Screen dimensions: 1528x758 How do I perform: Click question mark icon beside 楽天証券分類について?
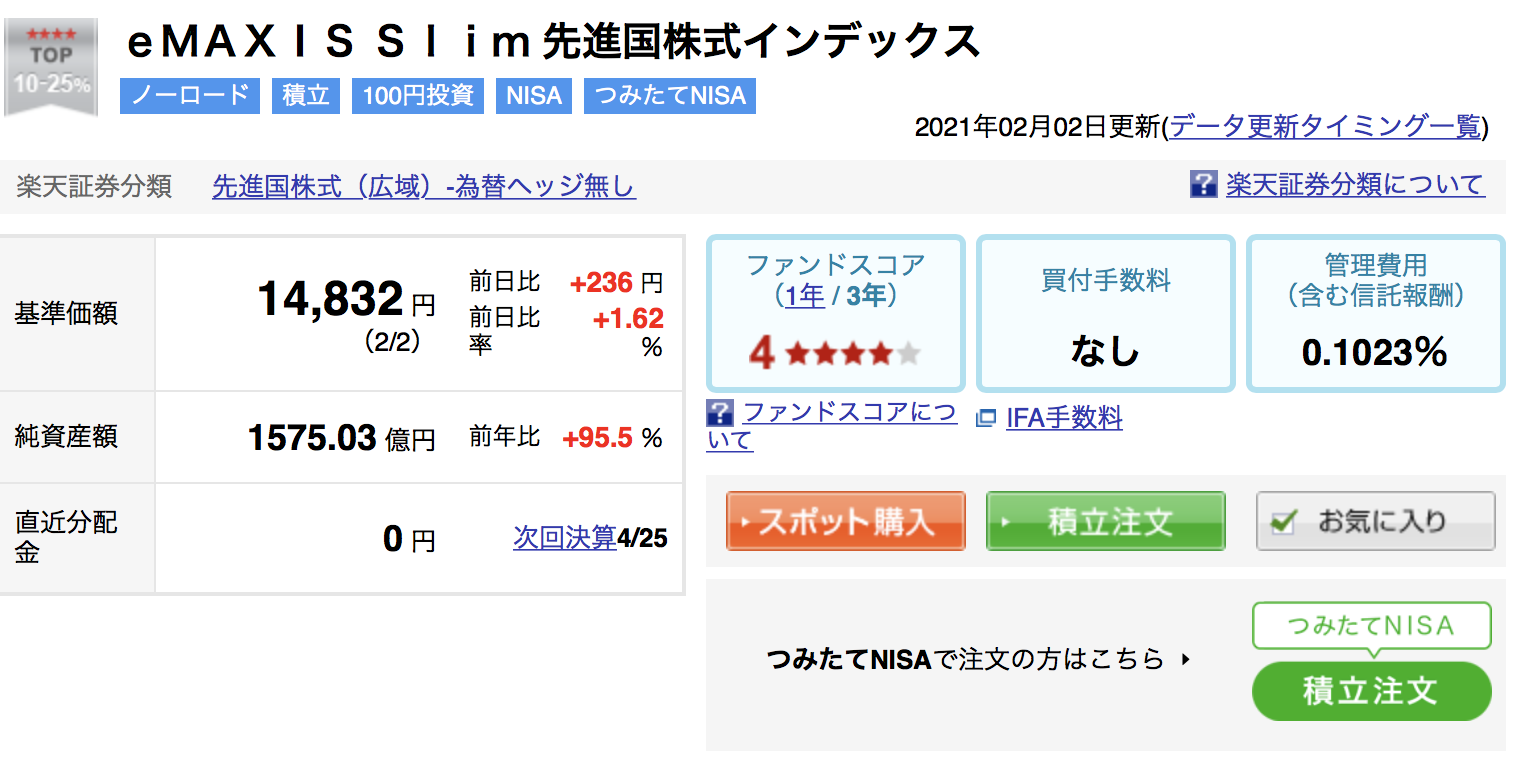tap(1203, 184)
